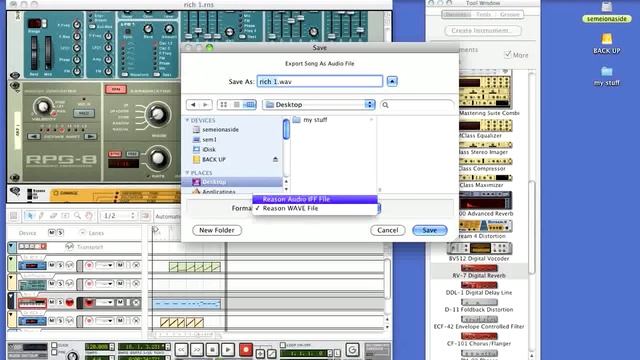The height and width of the screenshot is (360, 640).
Task: Eject the BACK UP volume in the sidebar
Action: (x=276, y=160)
